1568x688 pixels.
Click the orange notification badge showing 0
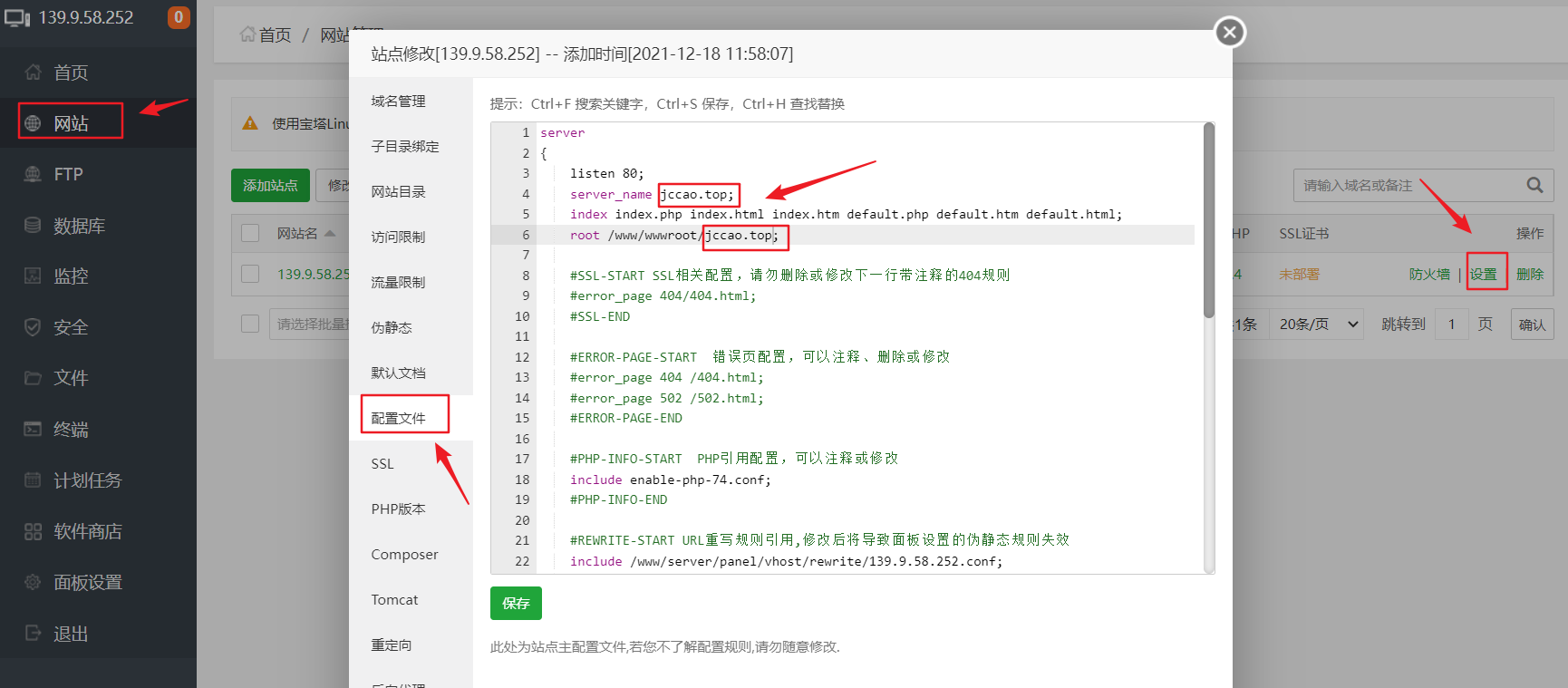[179, 17]
